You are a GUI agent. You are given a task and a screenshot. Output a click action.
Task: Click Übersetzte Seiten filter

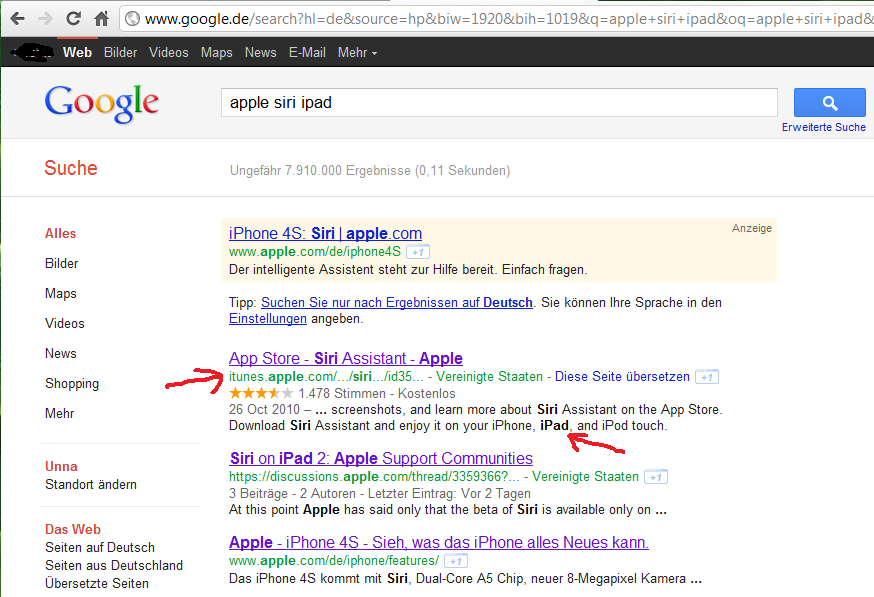(x=97, y=584)
